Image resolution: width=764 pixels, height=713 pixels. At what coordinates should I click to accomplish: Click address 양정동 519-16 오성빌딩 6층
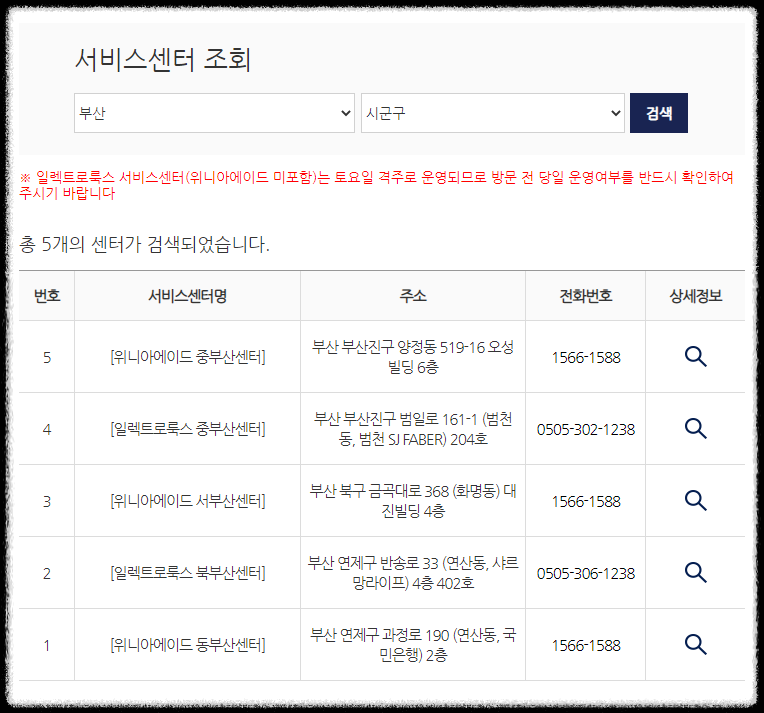coord(413,357)
